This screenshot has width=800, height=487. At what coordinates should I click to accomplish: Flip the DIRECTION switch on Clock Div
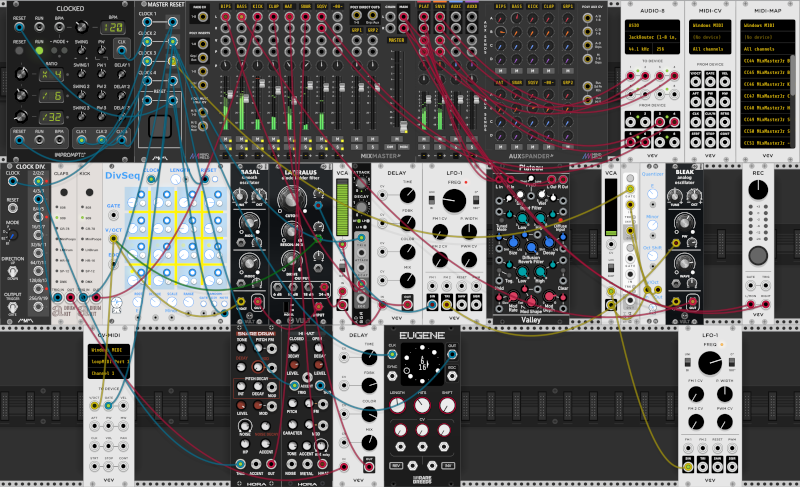pyautogui.click(x=13, y=272)
